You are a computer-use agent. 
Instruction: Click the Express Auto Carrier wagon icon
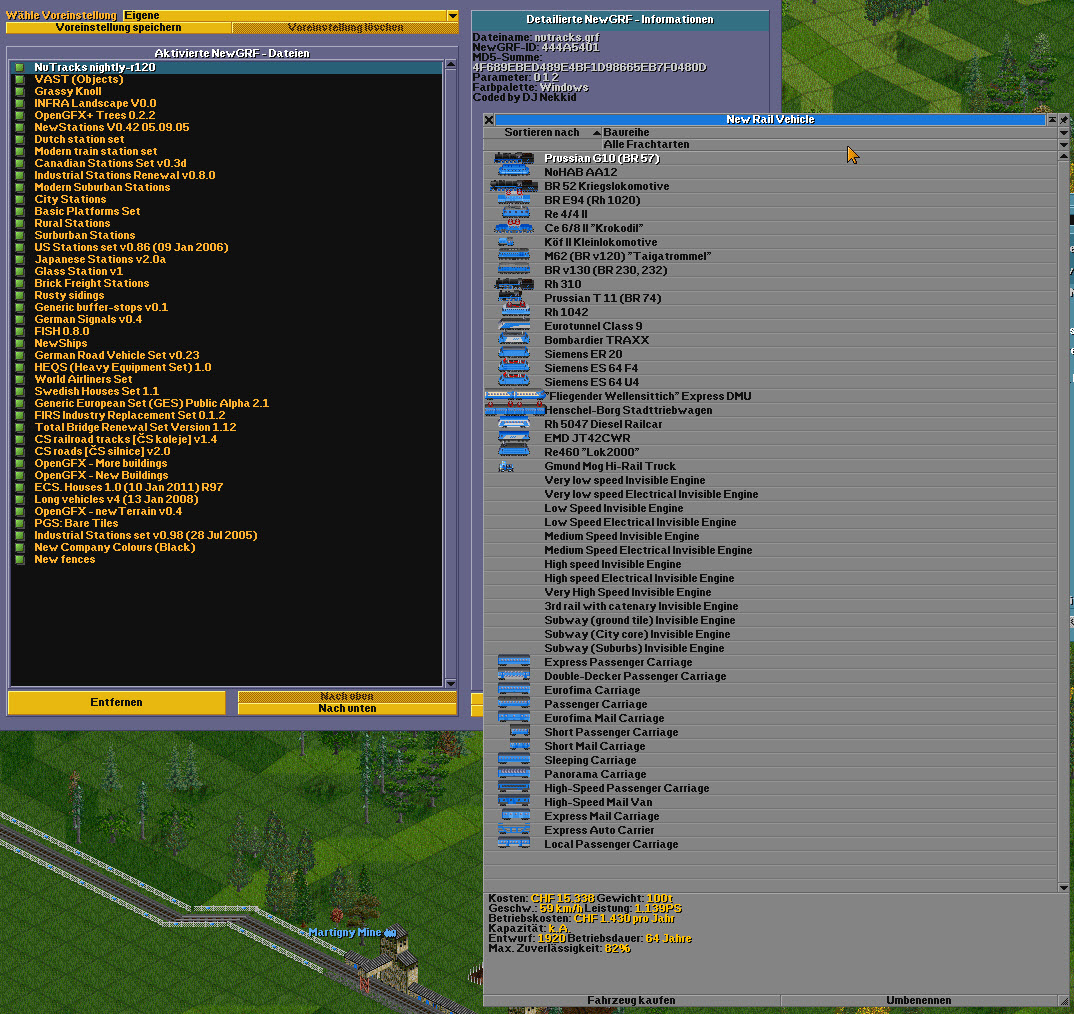514,830
